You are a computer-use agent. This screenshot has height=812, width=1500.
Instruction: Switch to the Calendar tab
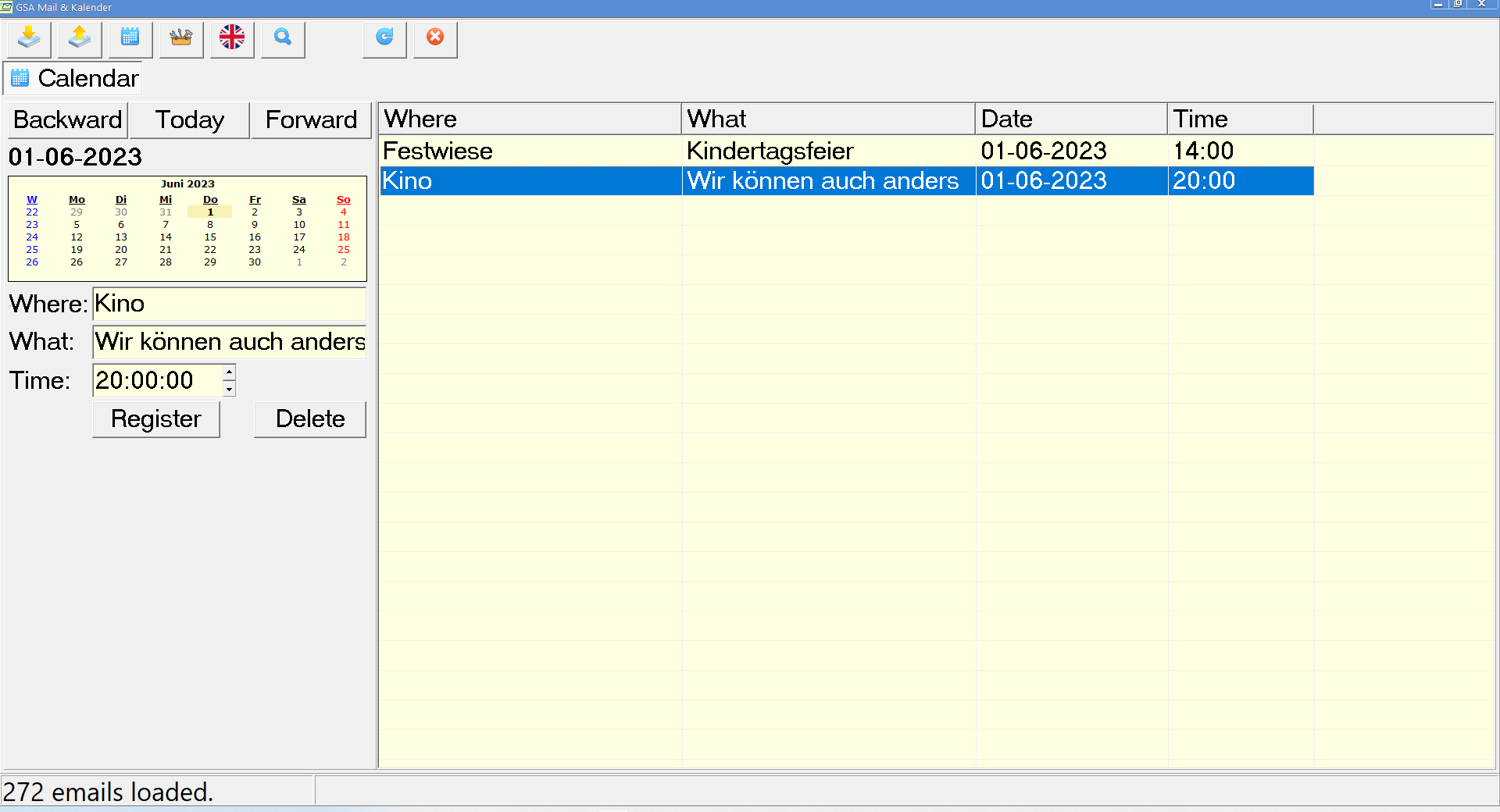pyautogui.click(x=74, y=78)
